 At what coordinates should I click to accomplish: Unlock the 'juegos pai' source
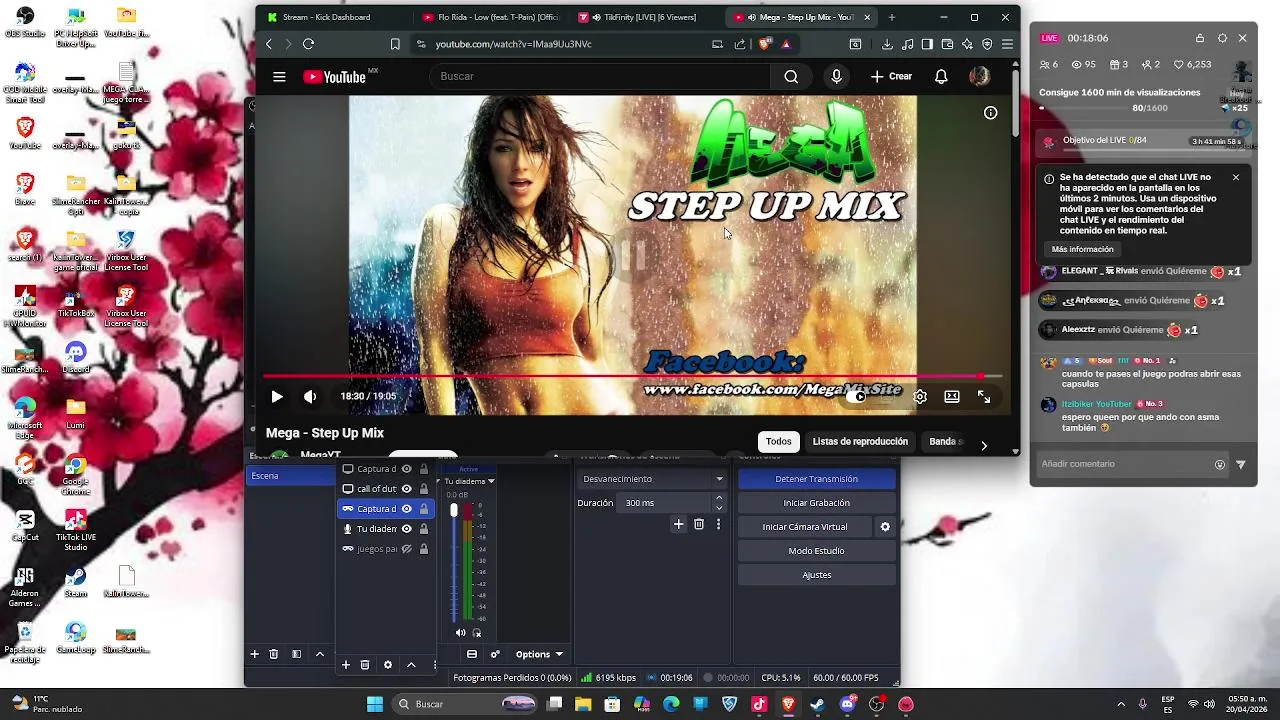(424, 549)
